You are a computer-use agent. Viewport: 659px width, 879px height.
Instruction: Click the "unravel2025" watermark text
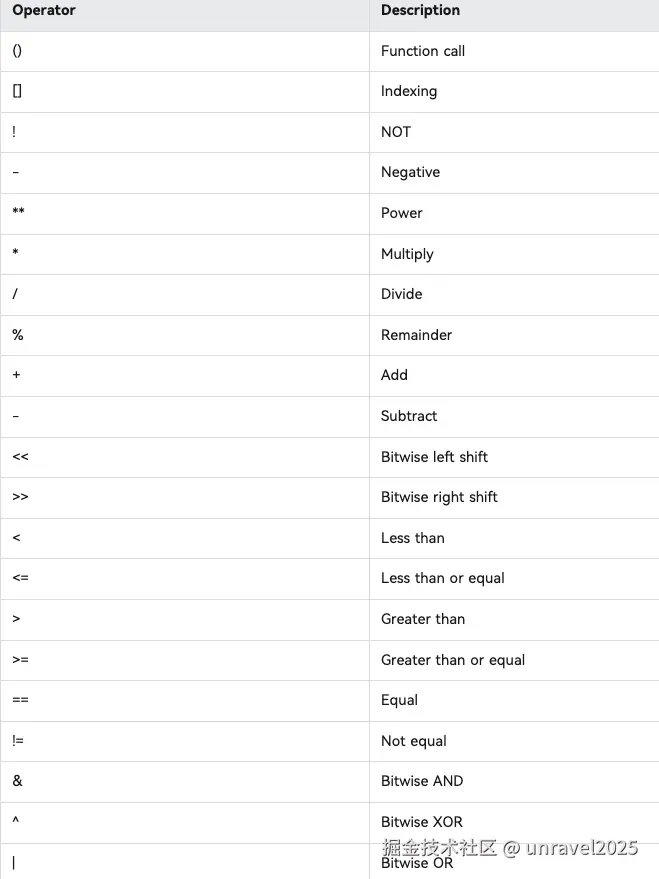[581, 848]
